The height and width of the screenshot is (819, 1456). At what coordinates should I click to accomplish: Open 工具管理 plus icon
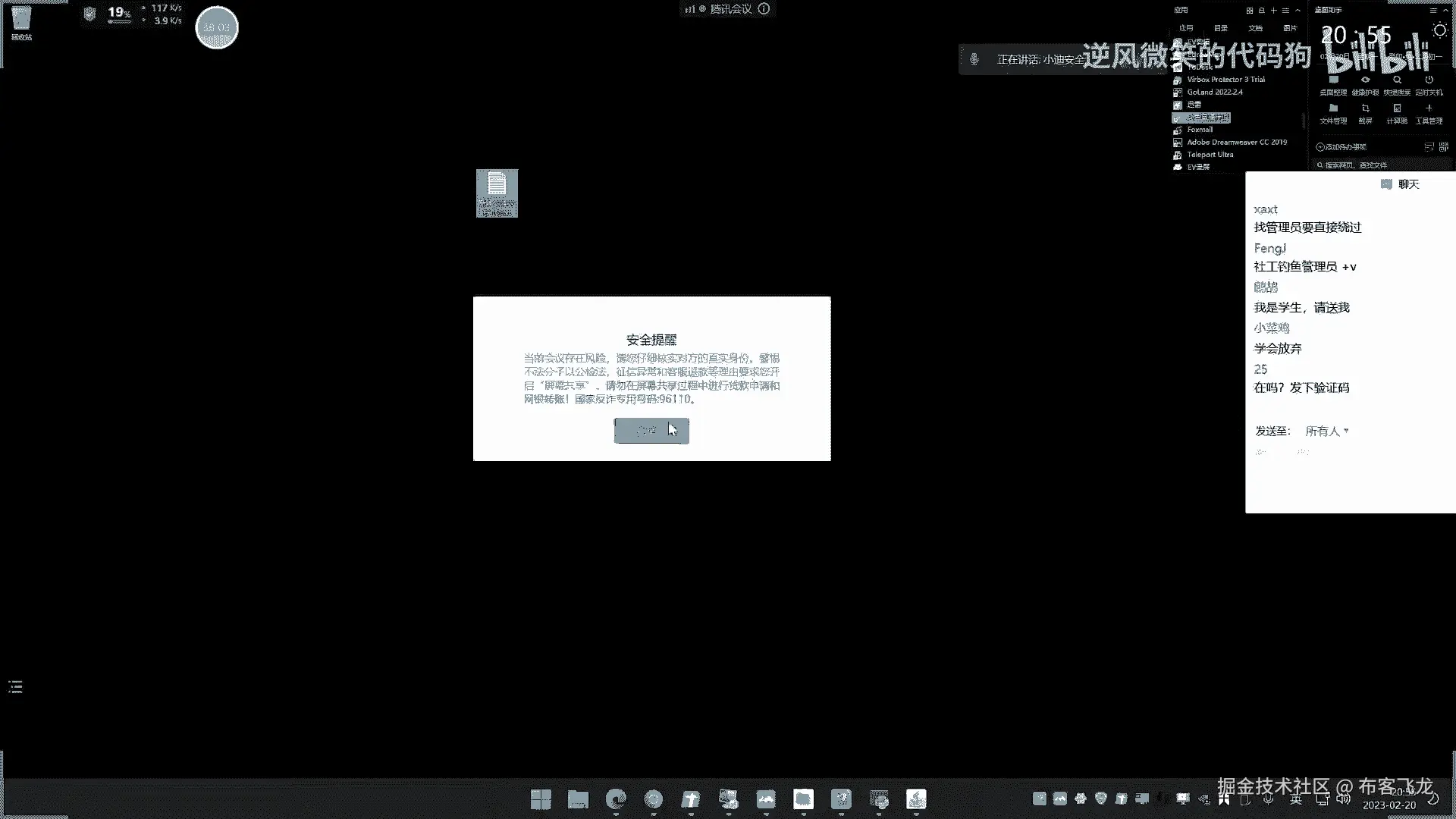(x=1429, y=109)
